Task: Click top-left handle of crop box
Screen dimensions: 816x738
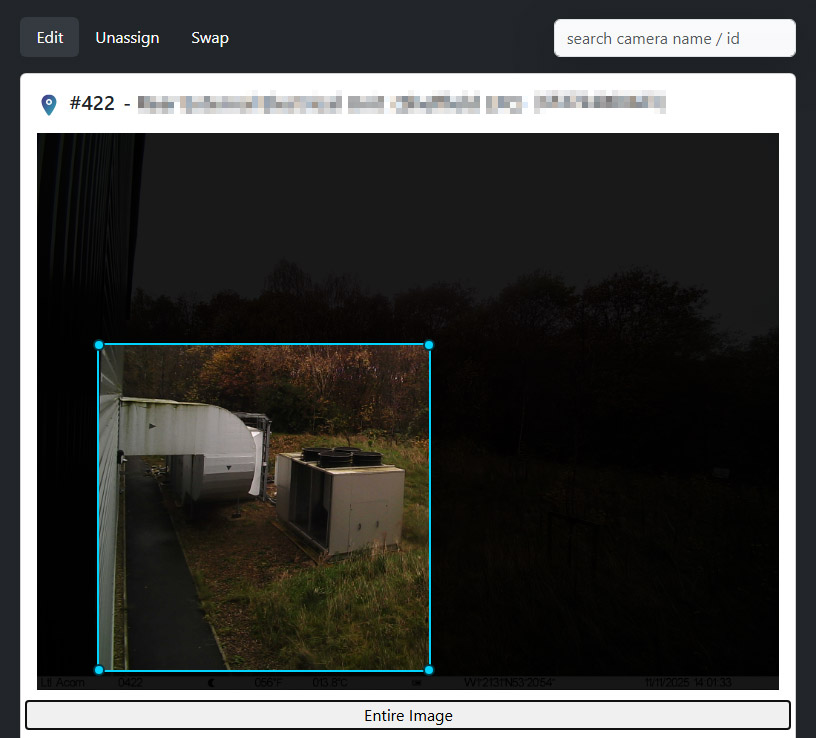Action: pyautogui.click(x=99, y=345)
